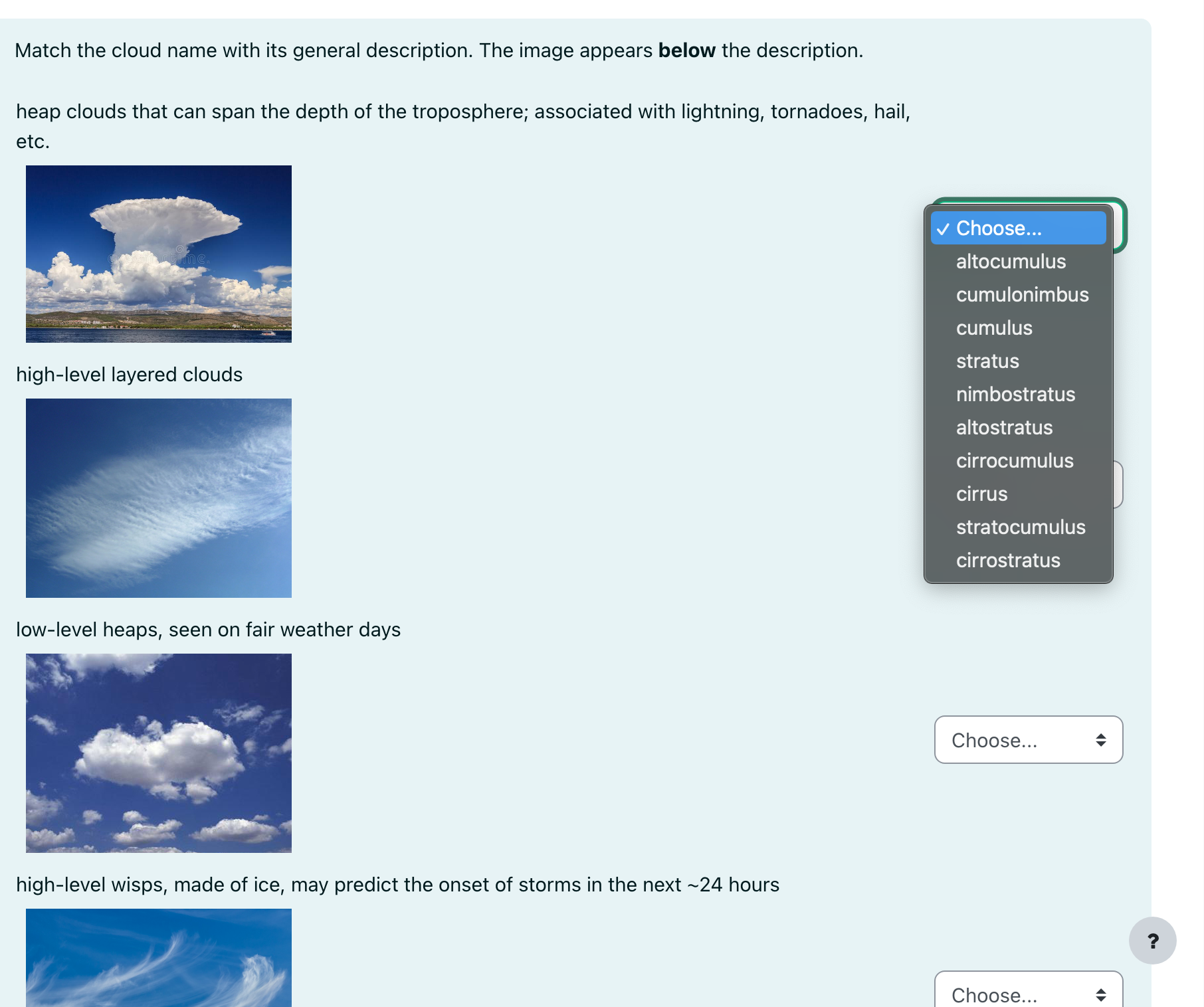Click the cumulonimbus storm cloud photo
This screenshot has width=1204, height=1007.
coord(158,254)
